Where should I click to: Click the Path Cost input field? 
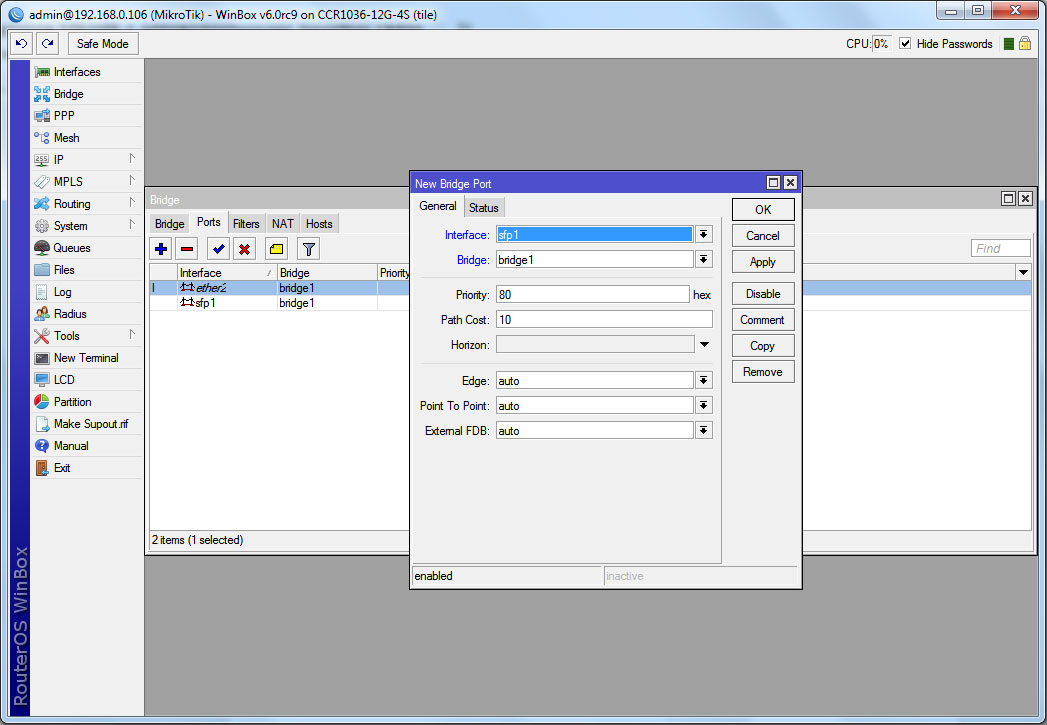[x=603, y=319]
